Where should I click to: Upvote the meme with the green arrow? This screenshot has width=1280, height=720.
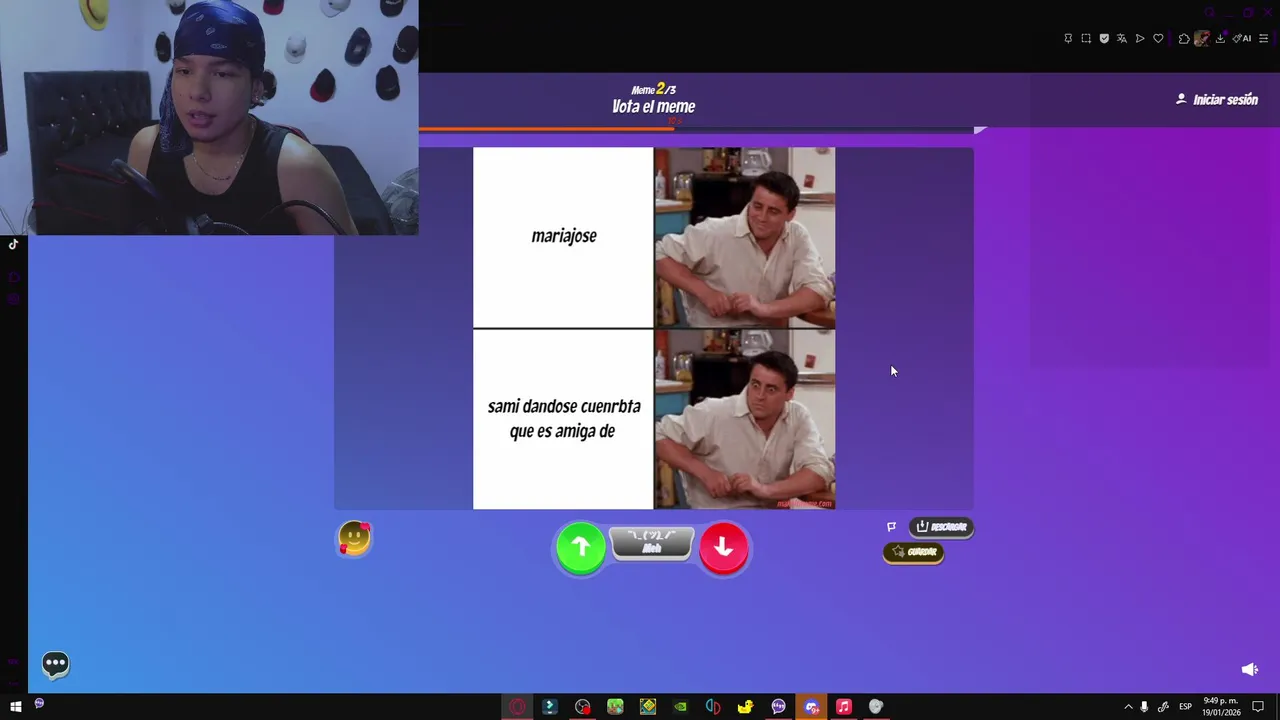(x=581, y=547)
